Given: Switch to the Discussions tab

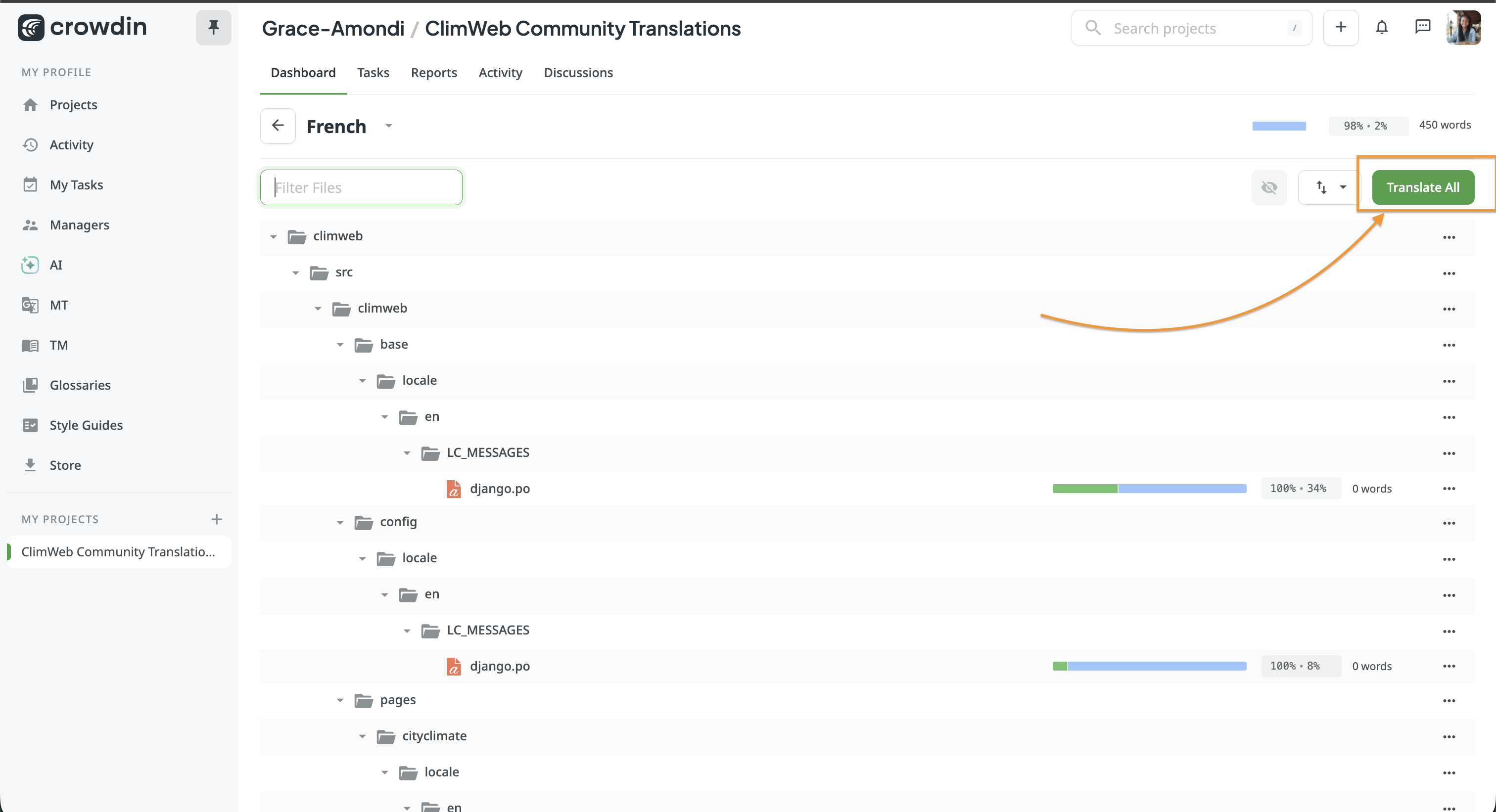Looking at the screenshot, I should tap(578, 73).
